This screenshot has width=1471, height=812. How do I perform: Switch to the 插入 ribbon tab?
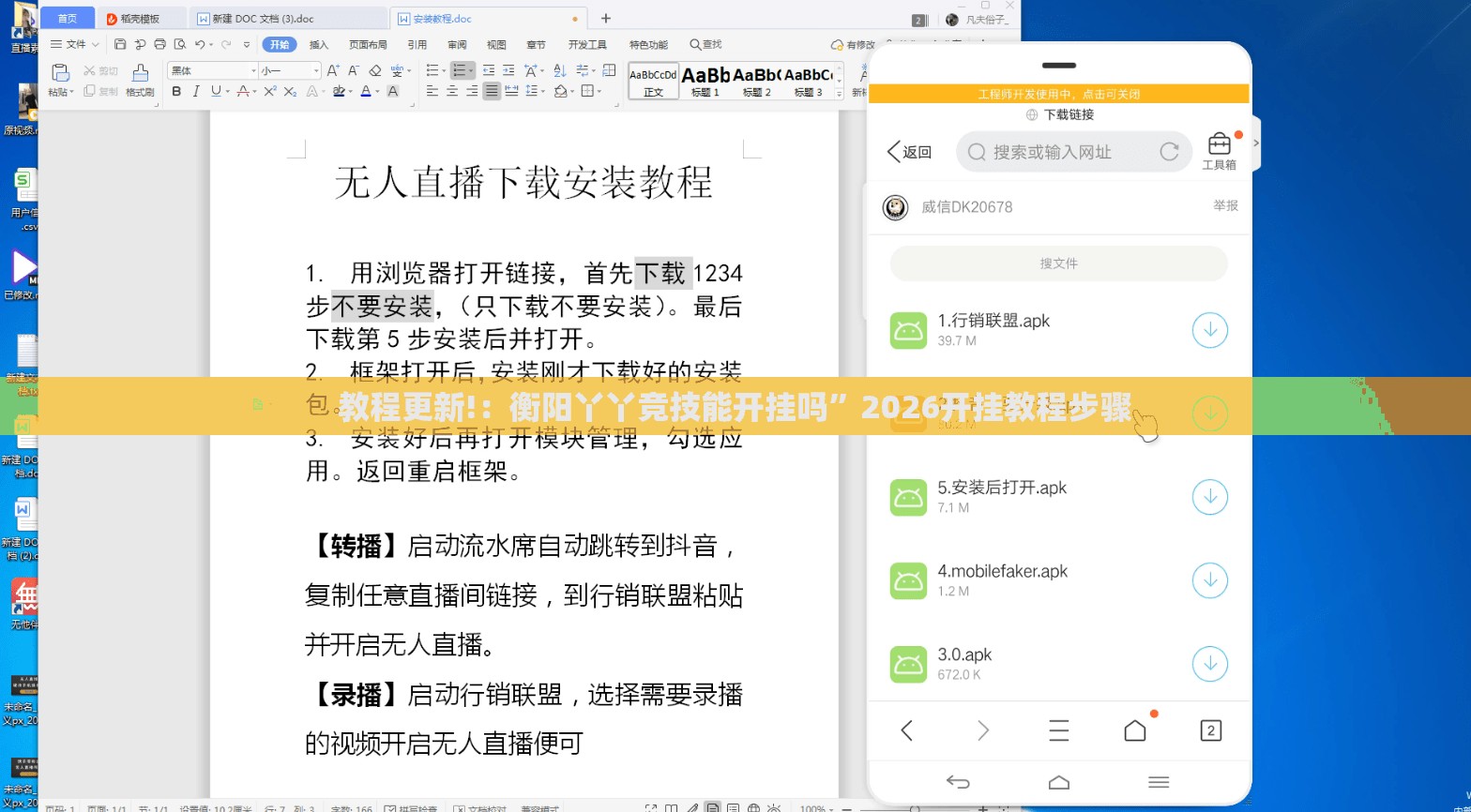point(319,44)
